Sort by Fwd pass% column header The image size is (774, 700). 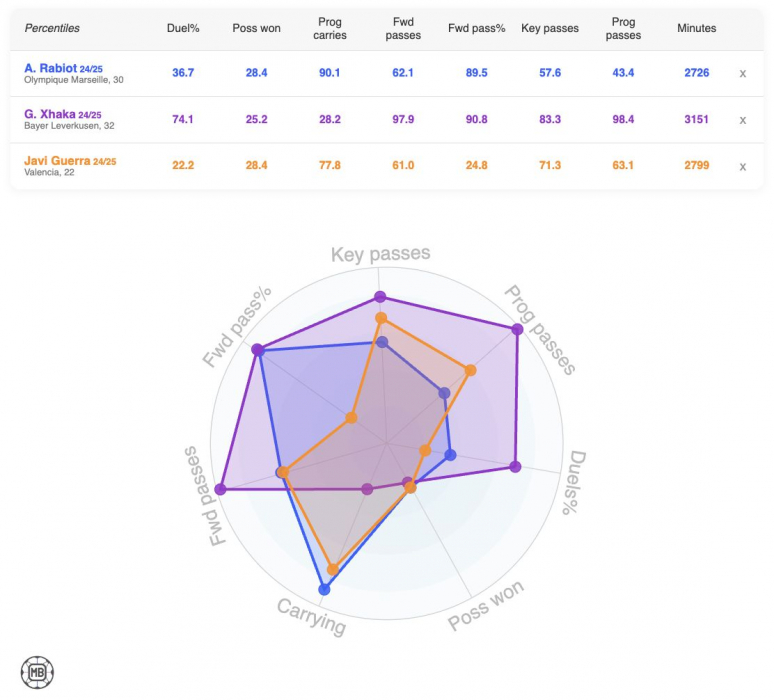pos(477,28)
